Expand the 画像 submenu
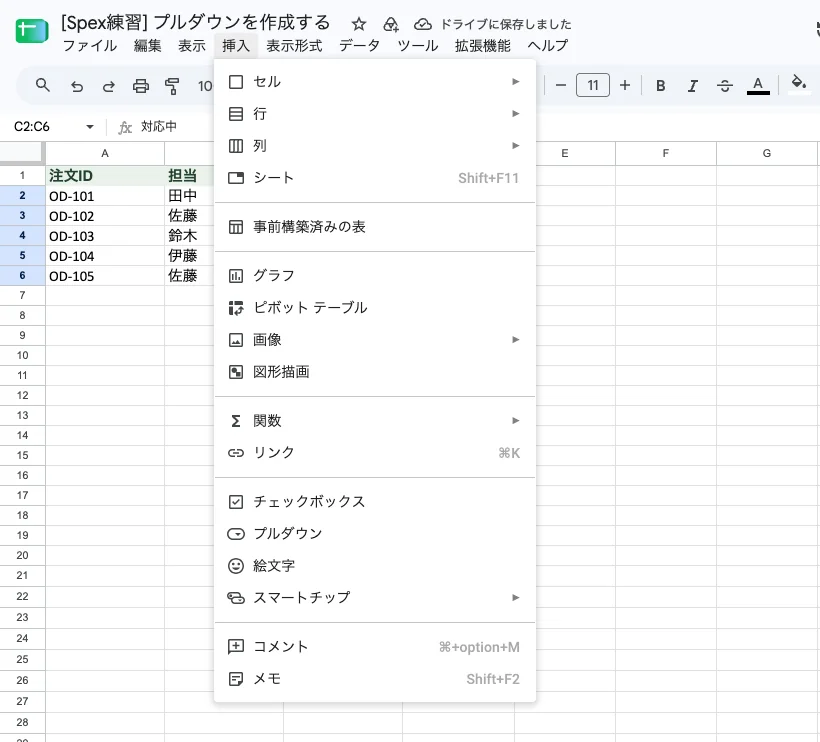 tap(374, 340)
